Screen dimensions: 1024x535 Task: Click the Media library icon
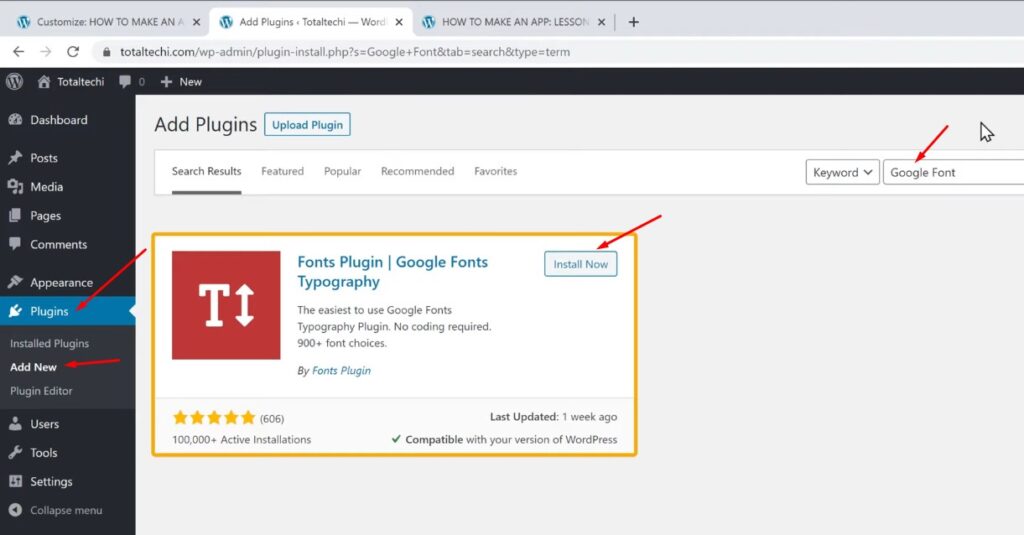point(15,187)
